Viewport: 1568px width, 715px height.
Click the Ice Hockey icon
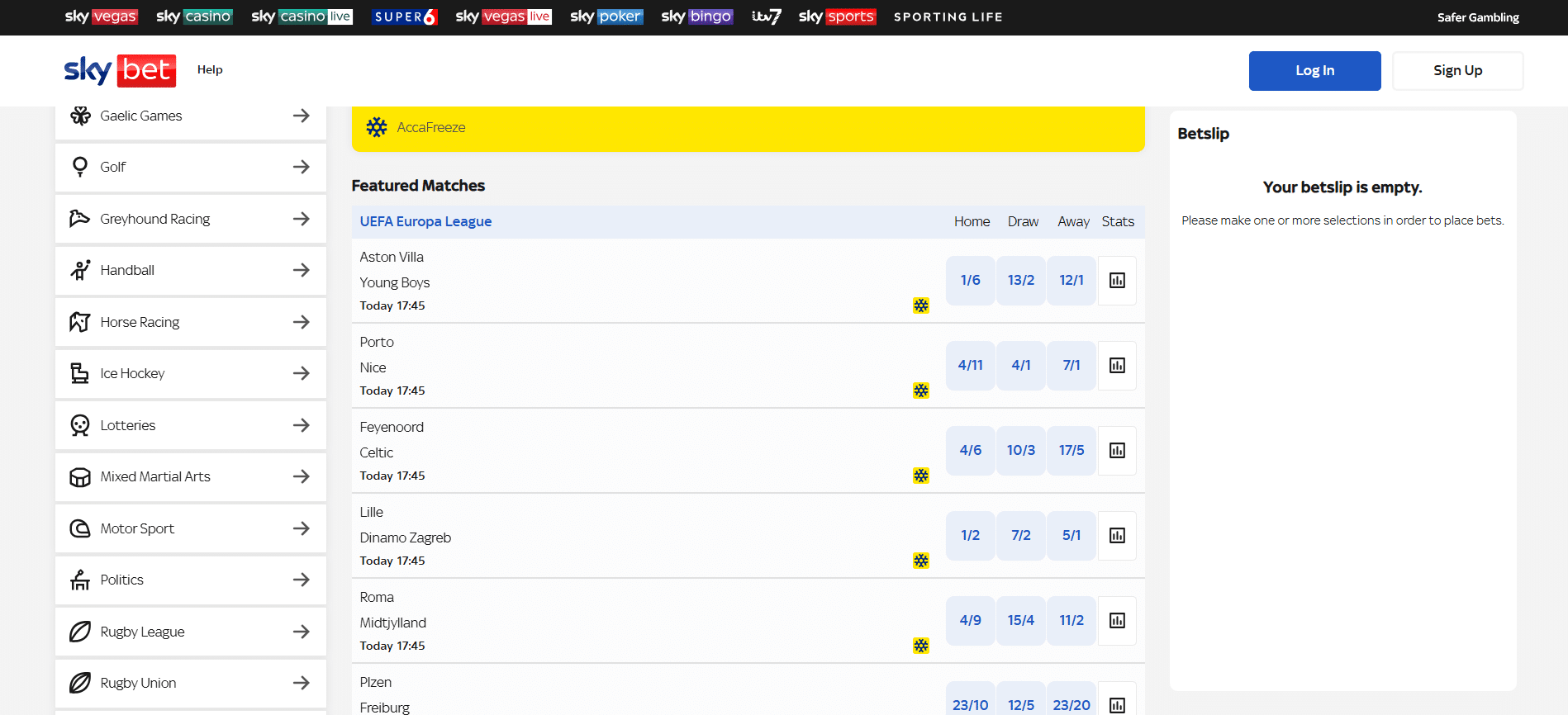[80, 373]
